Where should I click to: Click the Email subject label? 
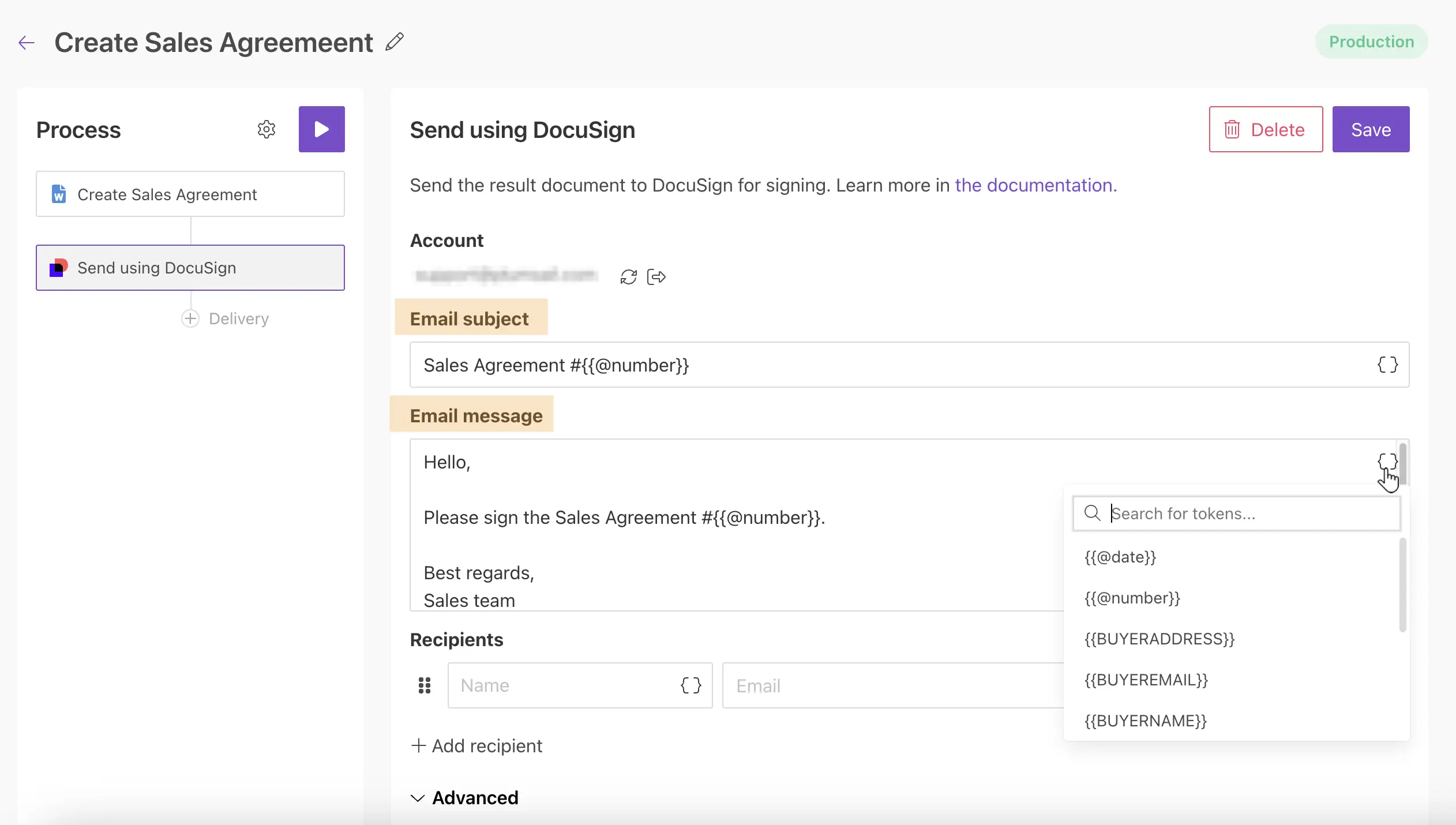click(469, 318)
